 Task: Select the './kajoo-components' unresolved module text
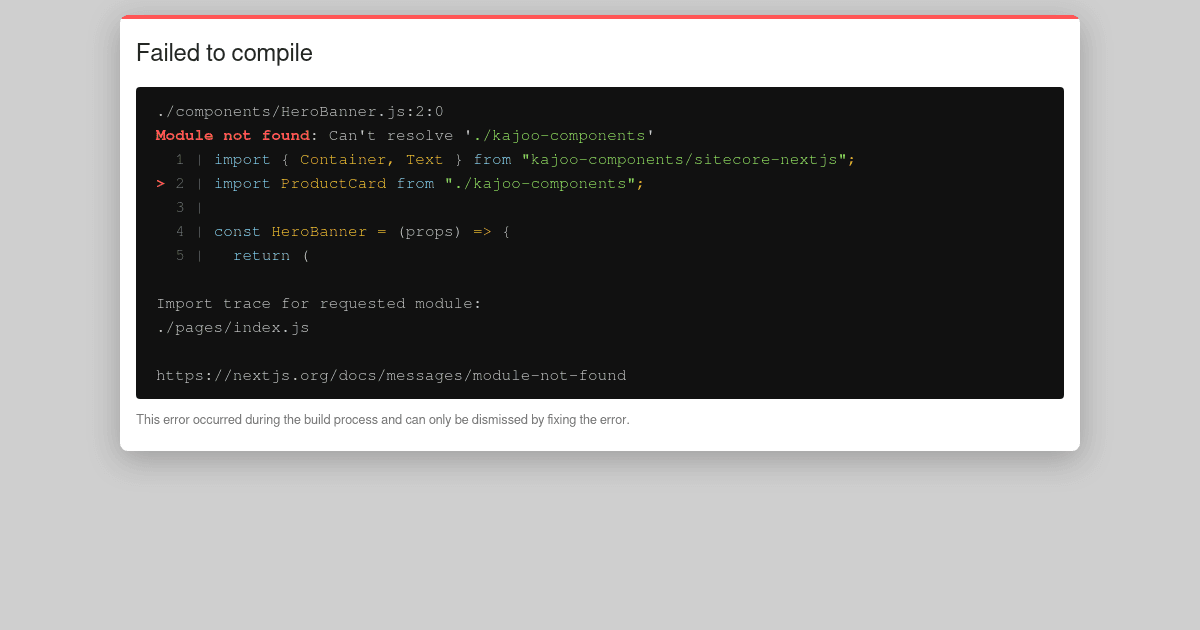point(568,135)
